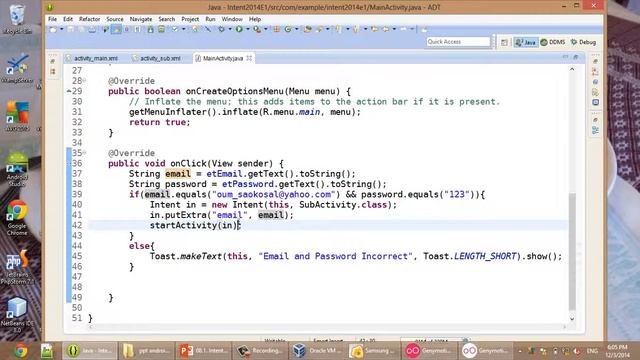Click the New file toolbar icon

pyautogui.click(x=53, y=29)
